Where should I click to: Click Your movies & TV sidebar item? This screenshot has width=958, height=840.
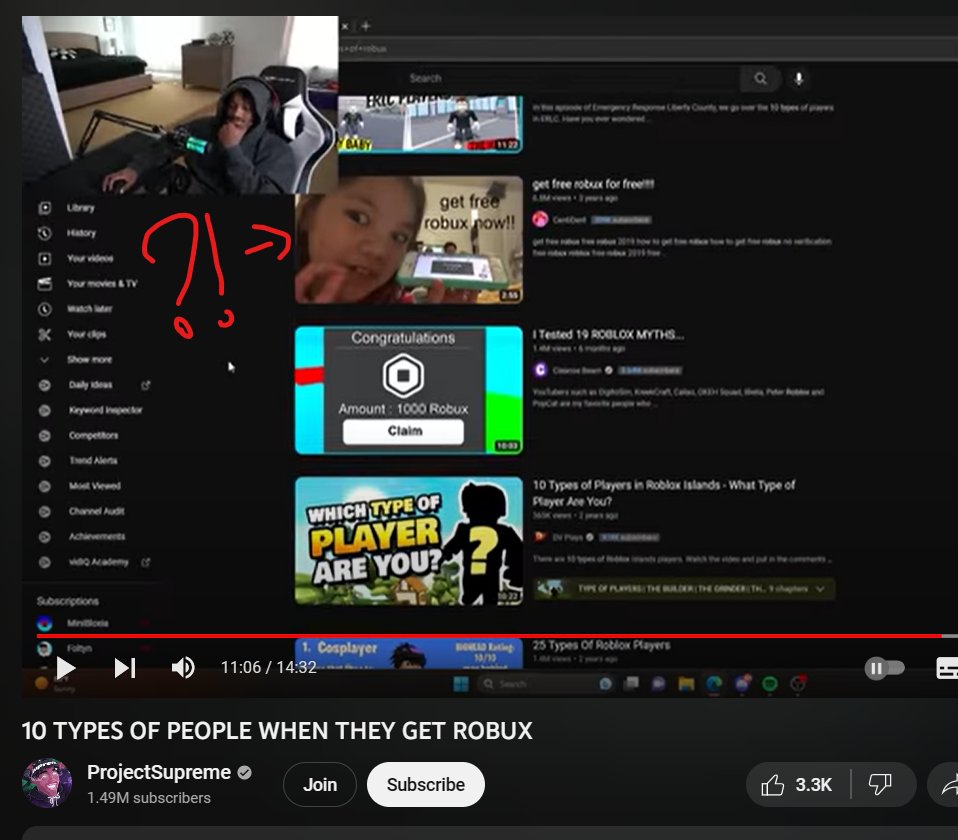102,283
